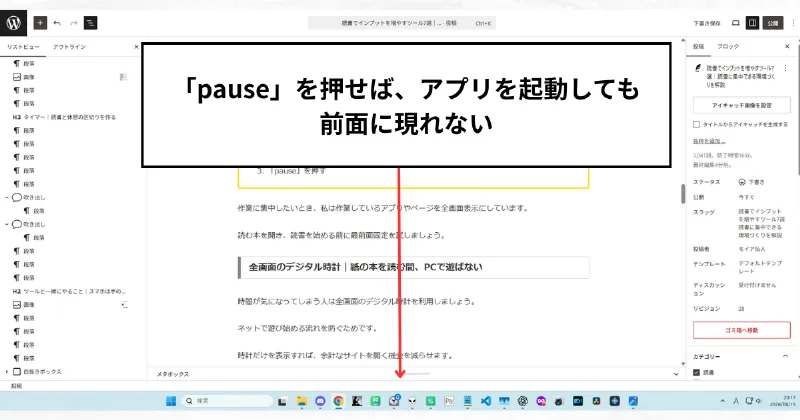The height and width of the screenshot is (420, 800).
Task: Click paragraph starting 時間が気になってしまう人は
Action: (357, 302)
